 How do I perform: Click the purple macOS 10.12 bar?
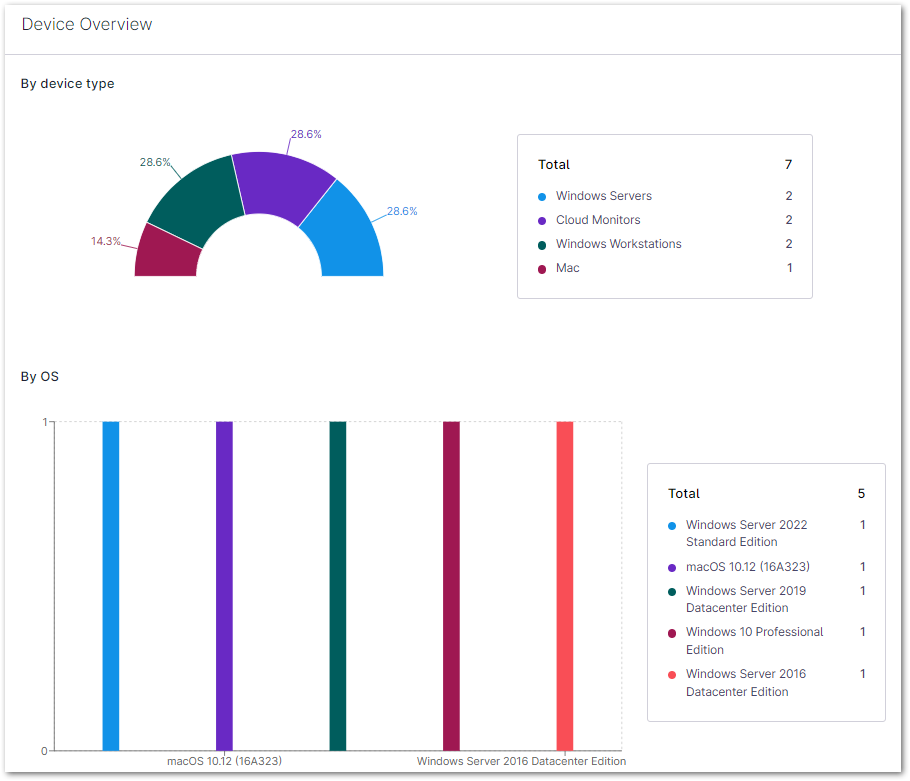point(224,585)
